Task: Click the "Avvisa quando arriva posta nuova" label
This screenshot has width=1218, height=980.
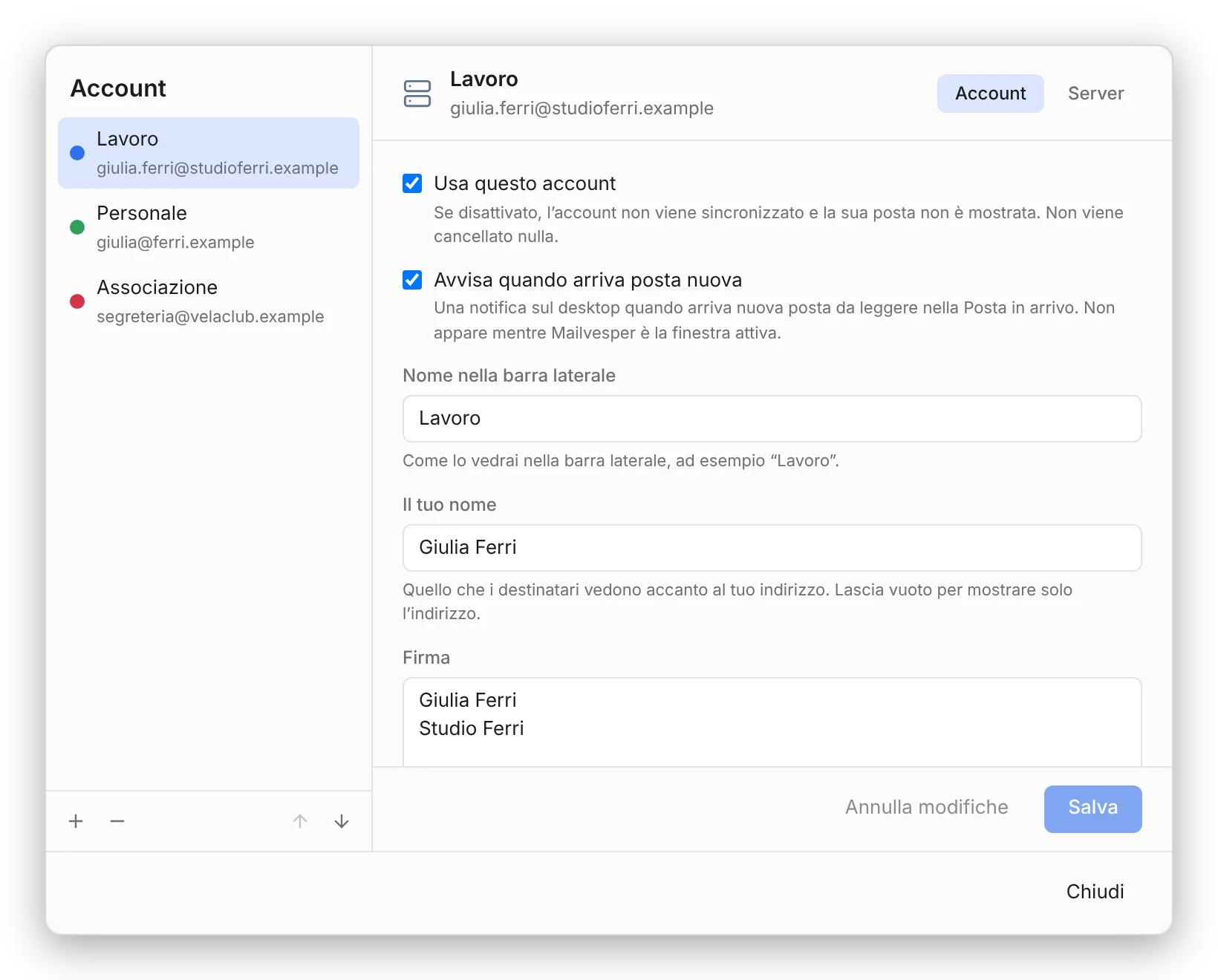Action: pos(587,280)
